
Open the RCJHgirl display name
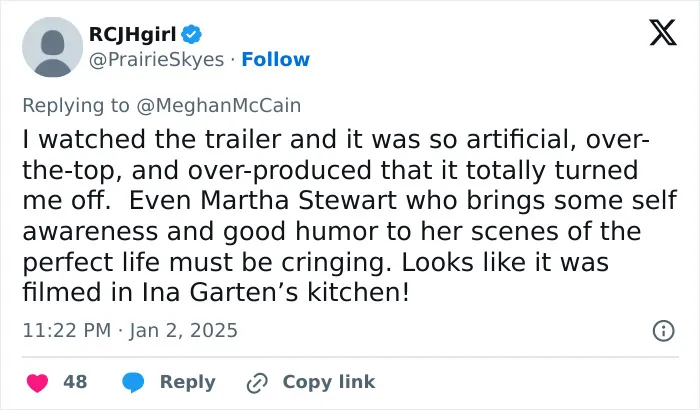pyautogui.click(x=133, y=34)
